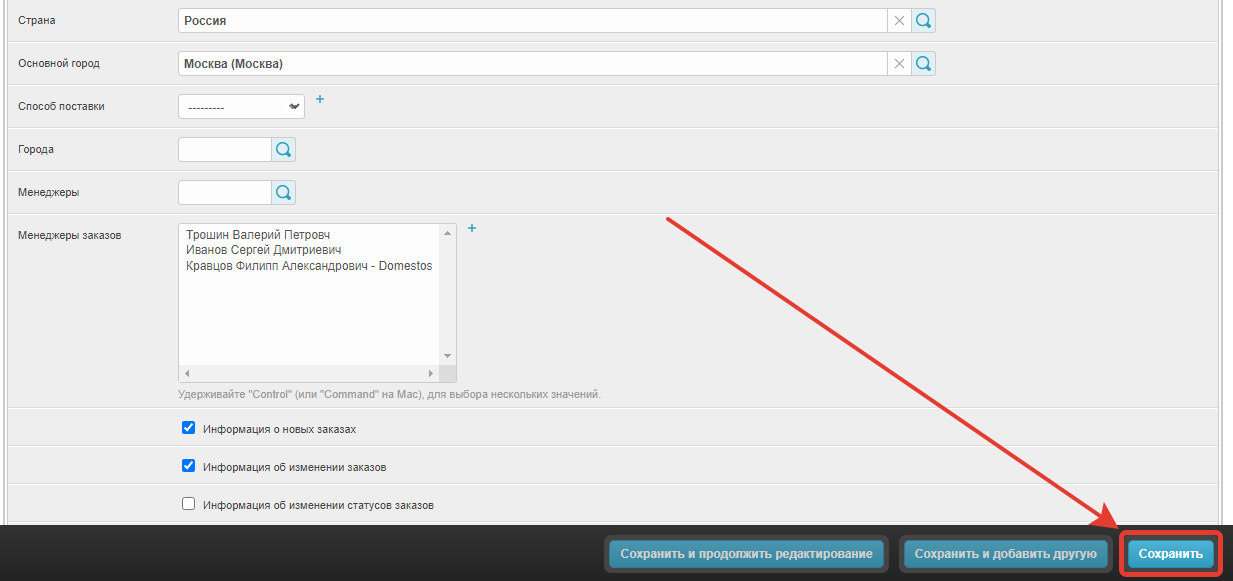Click Сохранить и продолжить редактирование
The image size is (1233, 581).
pos(746,554)
